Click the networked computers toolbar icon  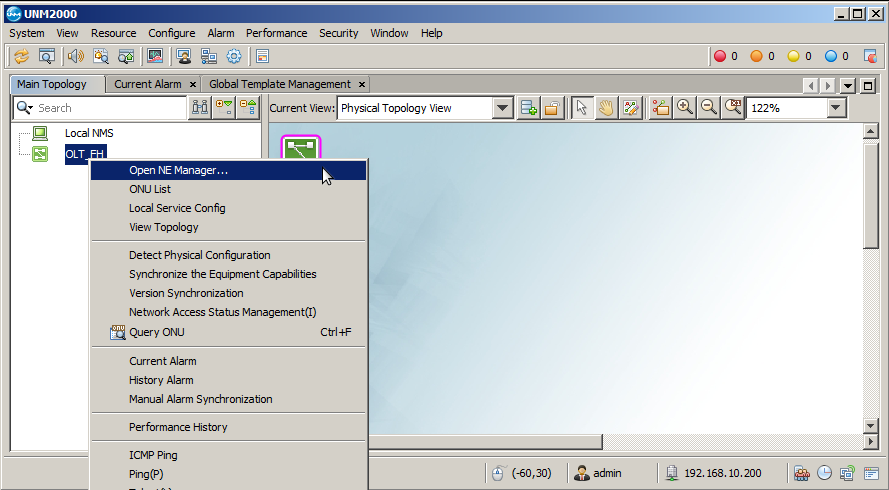coord(209,56)
